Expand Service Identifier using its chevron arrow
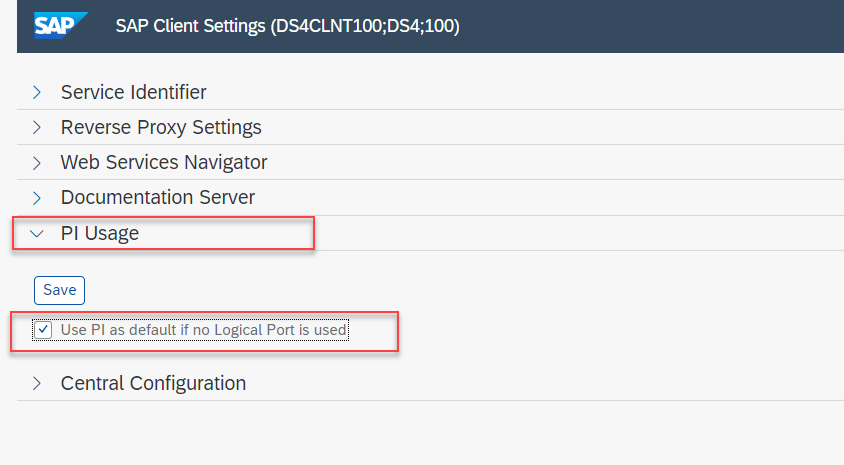844x465 pixels. pos(37,93)
